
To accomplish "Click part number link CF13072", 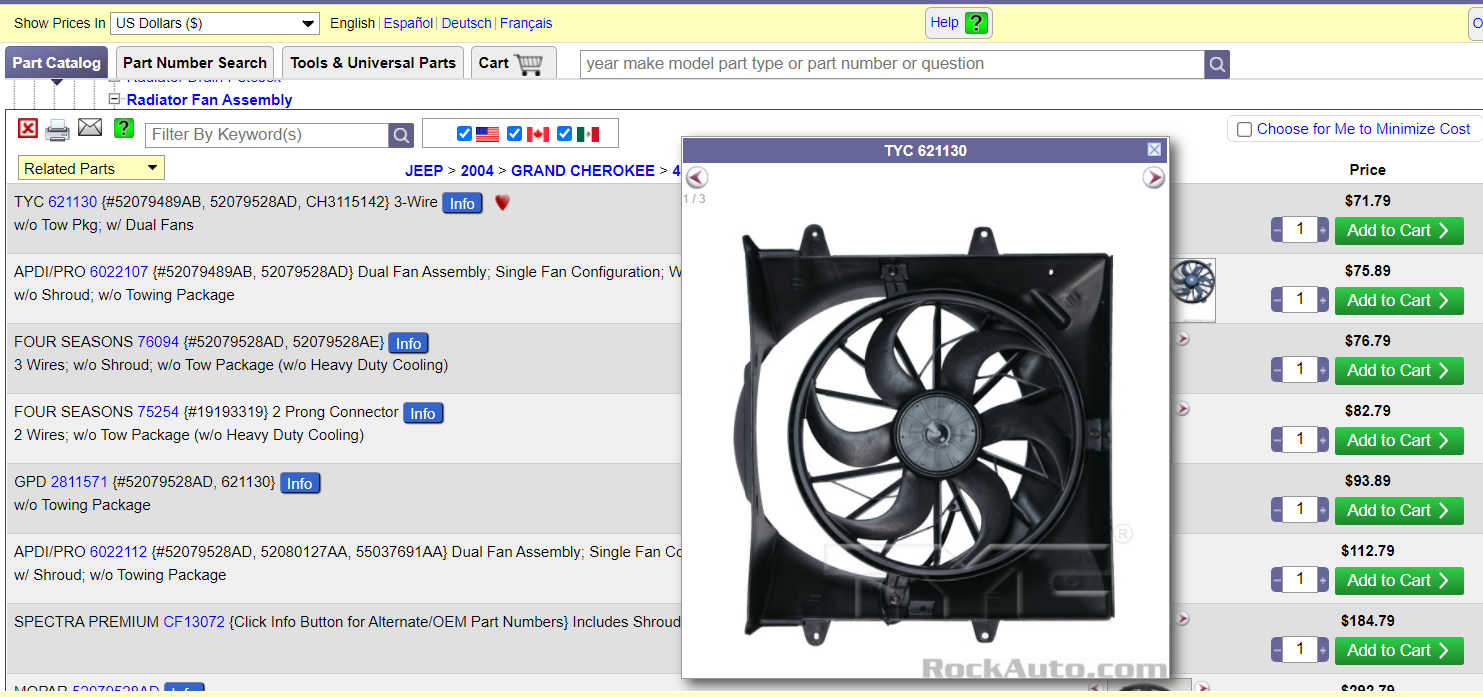I will pyautogui.click(x=194, y=622).
